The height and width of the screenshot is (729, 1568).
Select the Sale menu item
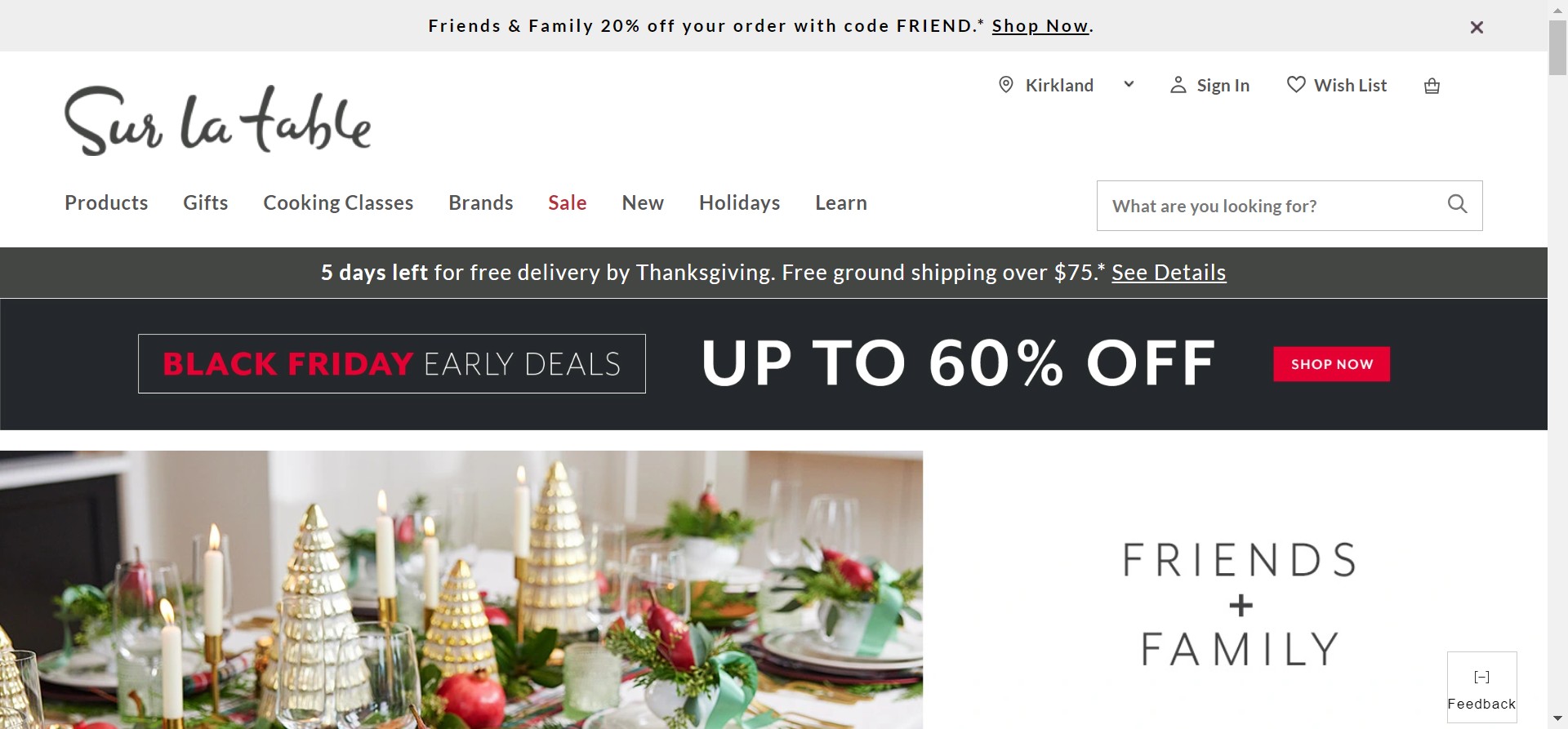point(568,202)
